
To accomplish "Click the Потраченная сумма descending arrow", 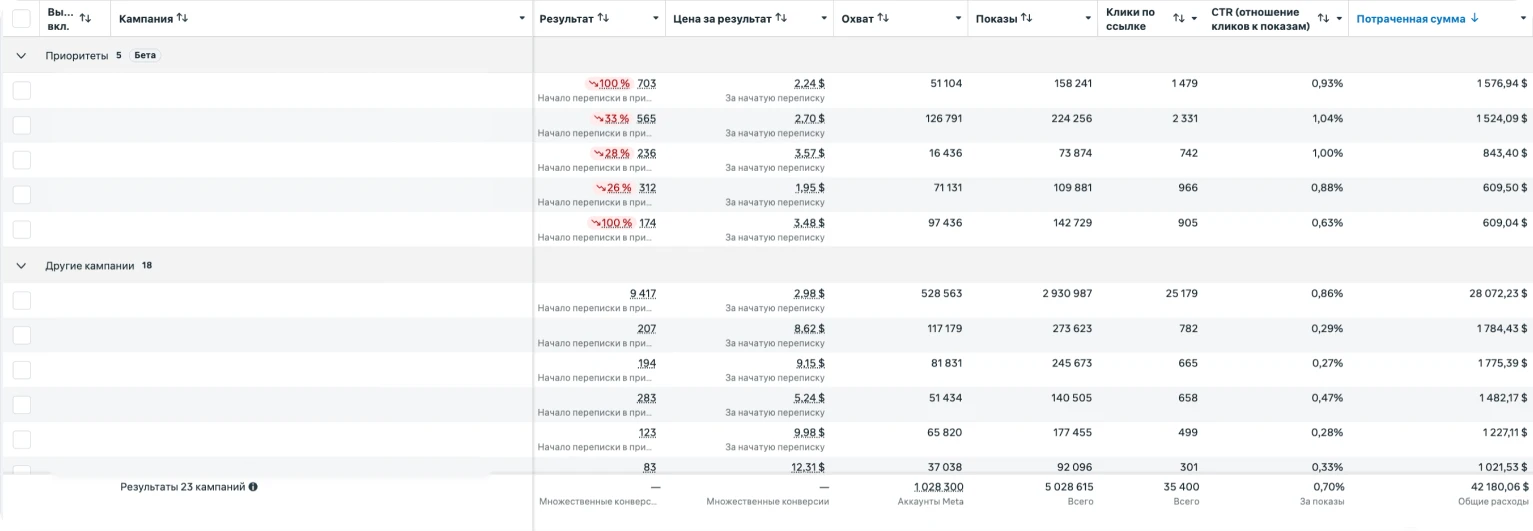I will 1474,19.
